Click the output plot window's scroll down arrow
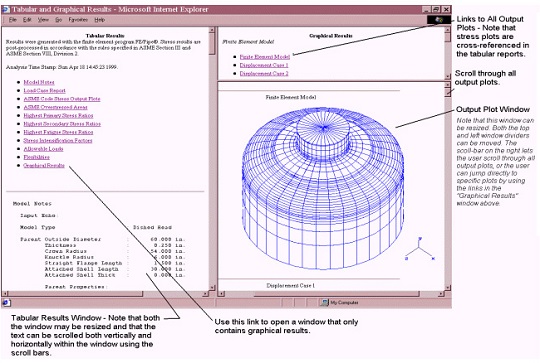Image resolution: width=540 pixels, height=363 pixels. [x=448, y=288]
